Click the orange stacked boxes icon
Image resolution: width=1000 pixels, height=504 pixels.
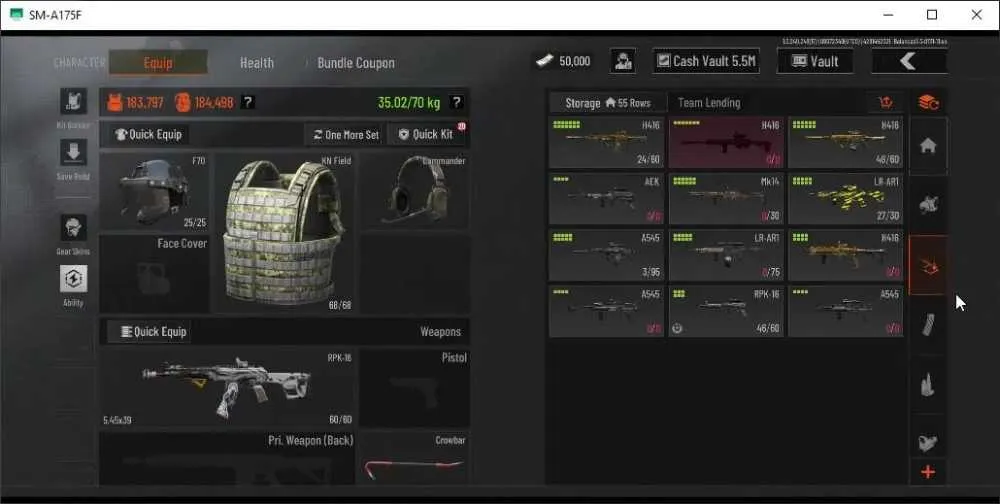[x=928, y=102]
